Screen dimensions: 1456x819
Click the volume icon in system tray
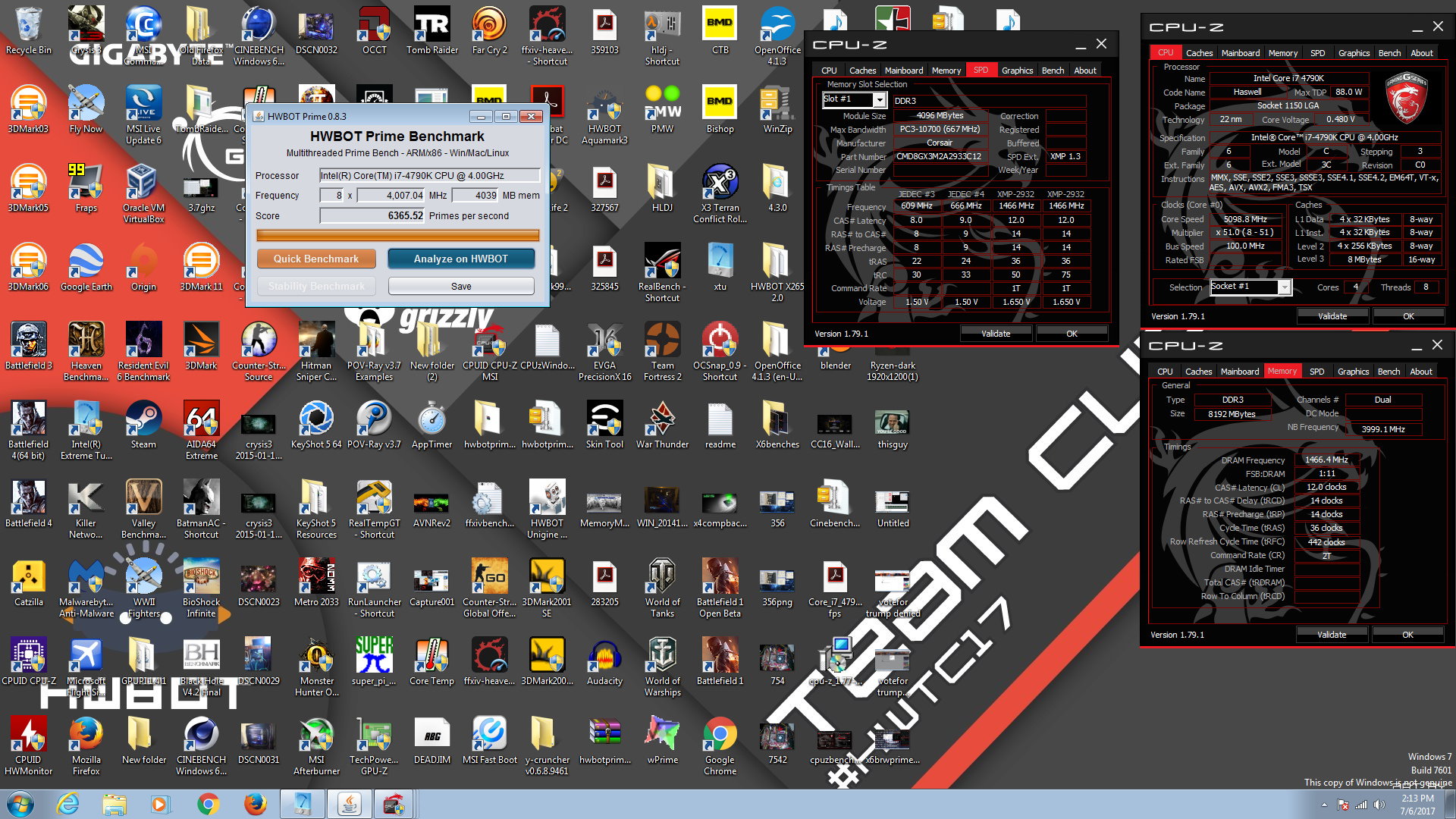click(x=1379, y=805)
